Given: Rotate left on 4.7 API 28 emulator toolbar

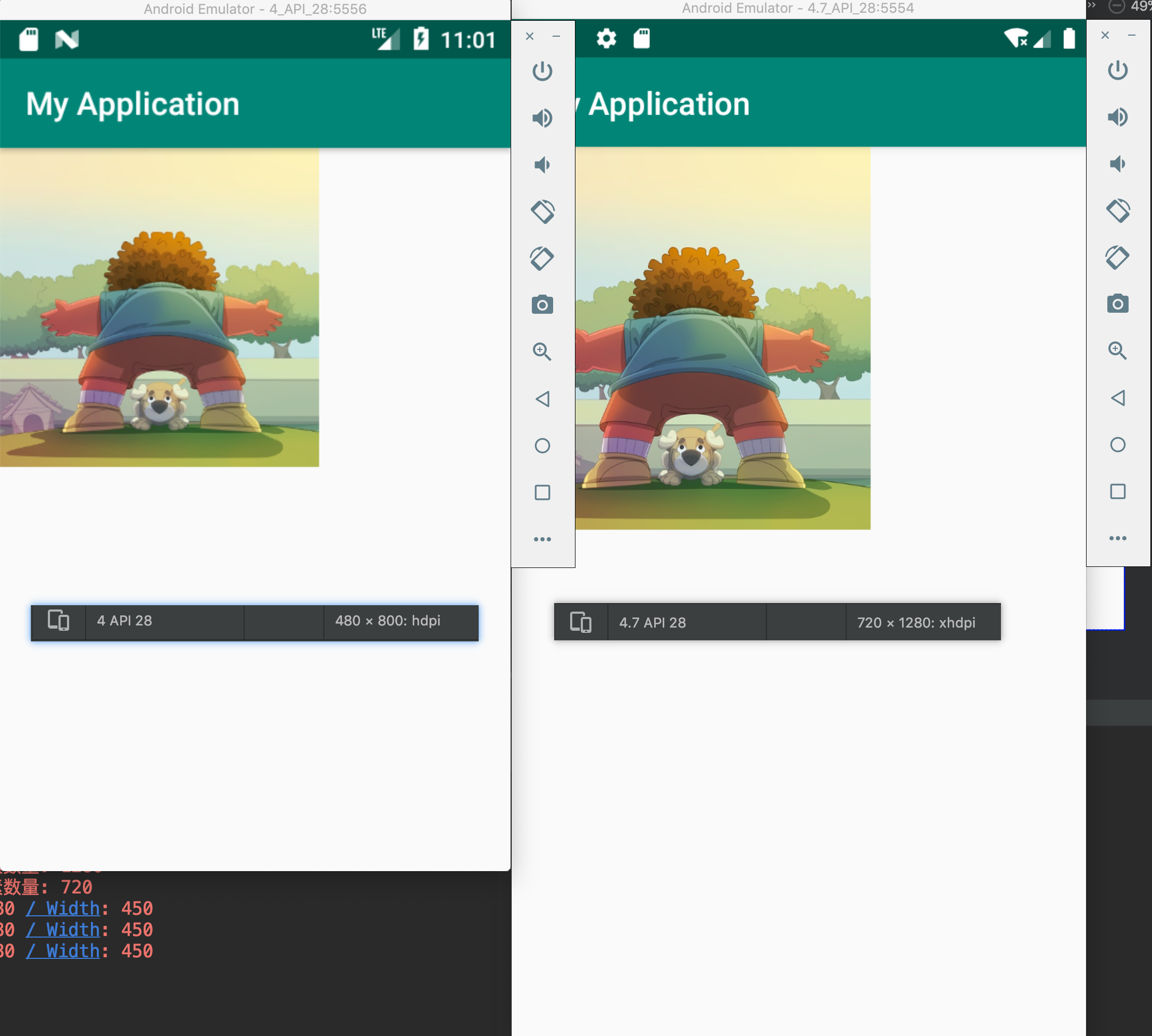Looking at the screenshot, I should tap(1117, 211).
